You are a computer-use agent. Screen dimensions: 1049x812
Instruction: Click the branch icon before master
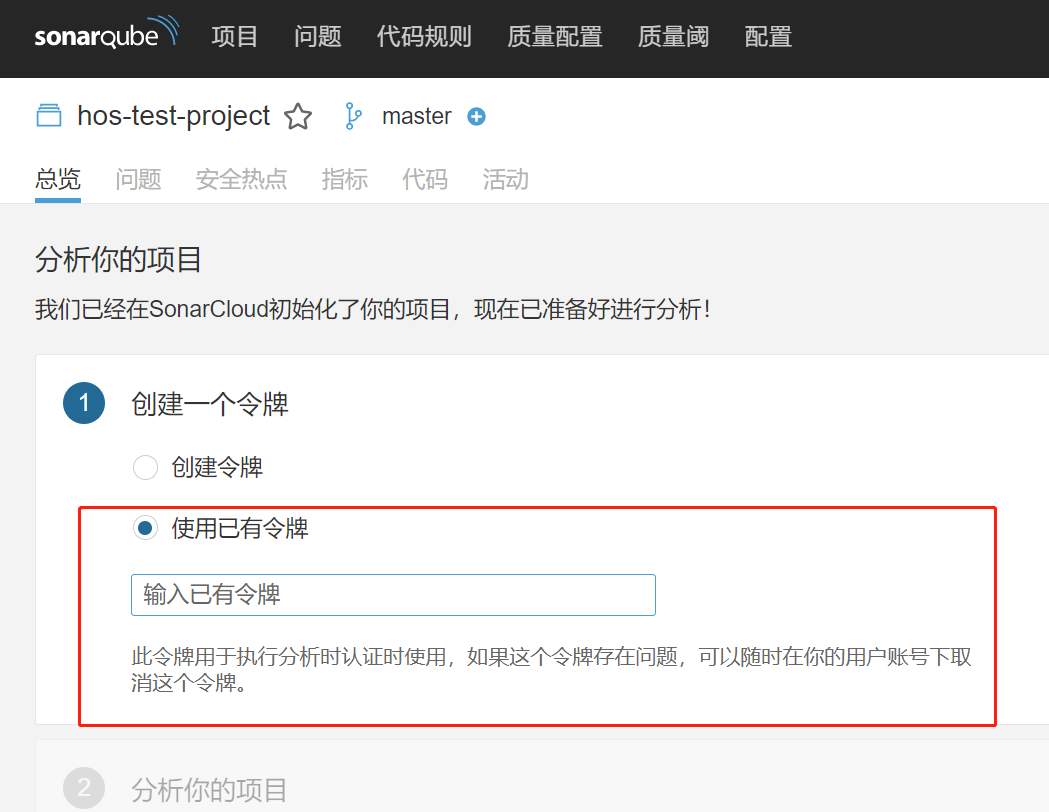[x=353, y=116]
